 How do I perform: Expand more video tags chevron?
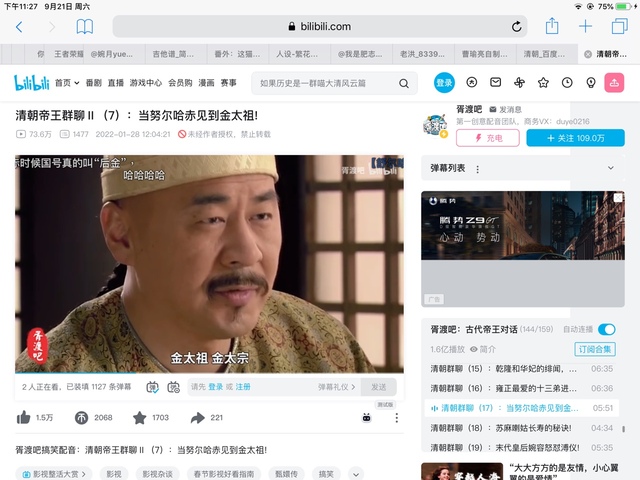point(356,473)
